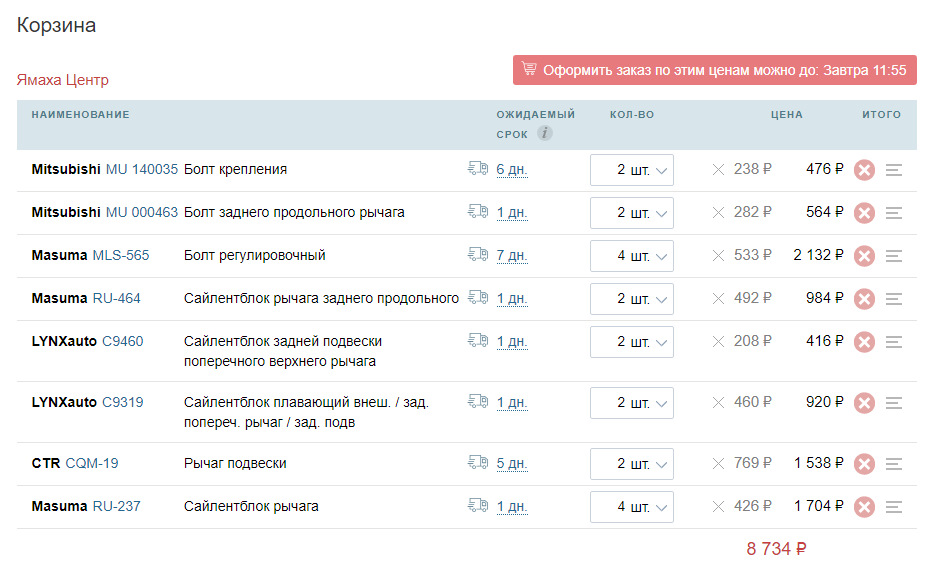The width and height of the screenshot is (930, 569).
Task: Click 1 дн. delivery term for RU-237
Action: [512, 507]
